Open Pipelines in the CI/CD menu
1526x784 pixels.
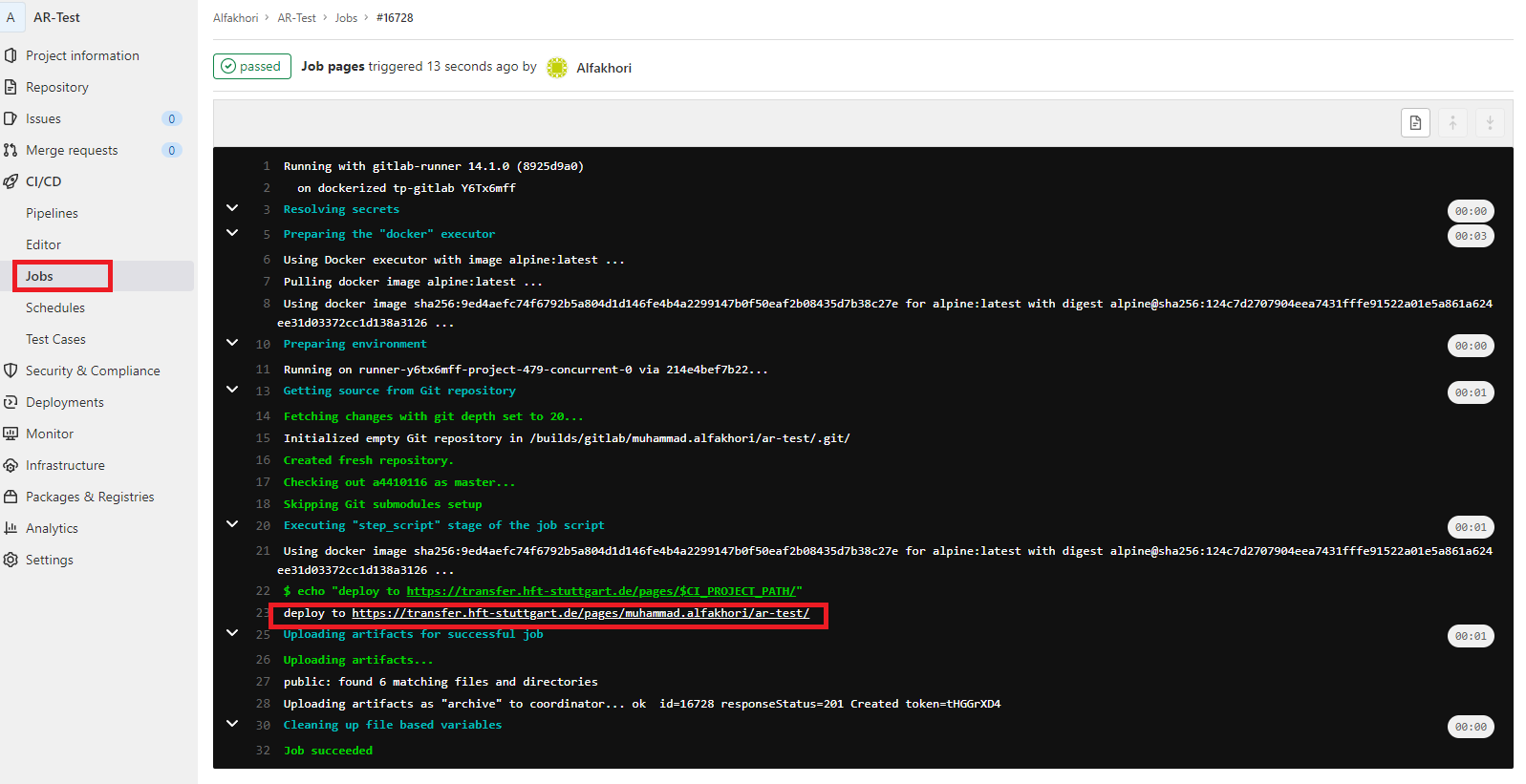[x=52, y=213]
